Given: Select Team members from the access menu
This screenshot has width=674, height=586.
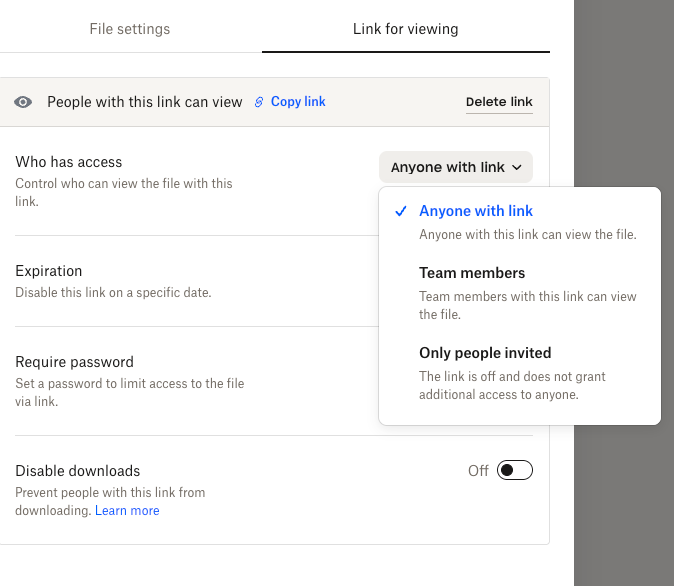Looking at the screenshot, I should (x=472, y=273).
